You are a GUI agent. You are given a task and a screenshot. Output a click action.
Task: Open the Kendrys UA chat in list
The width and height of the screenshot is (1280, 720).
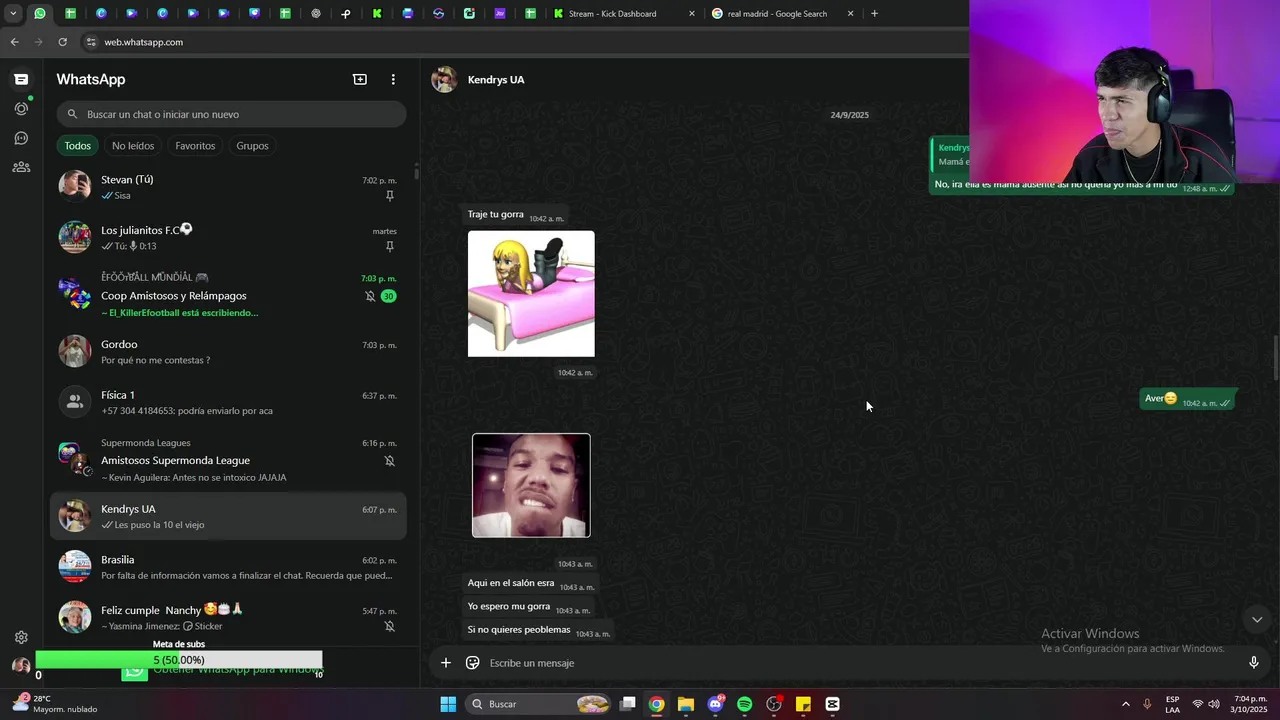click(228, 516)
